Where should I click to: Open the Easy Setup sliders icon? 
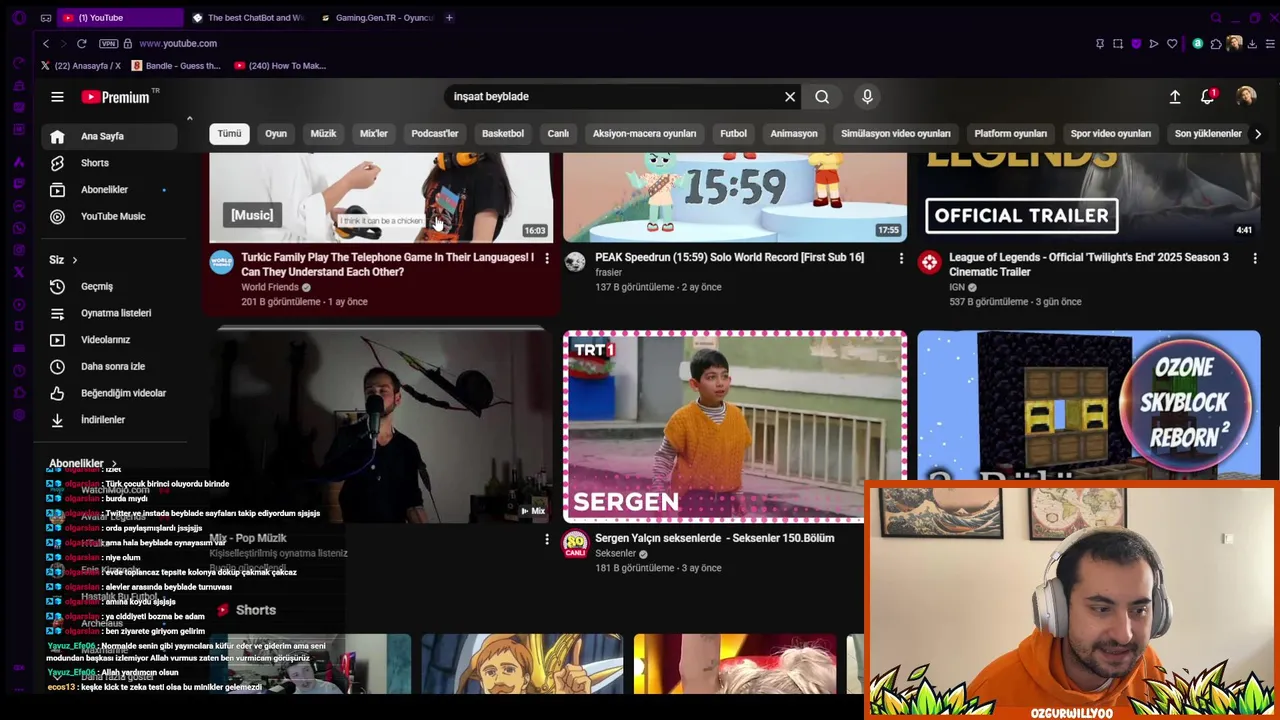click(x=1270, y=44)
